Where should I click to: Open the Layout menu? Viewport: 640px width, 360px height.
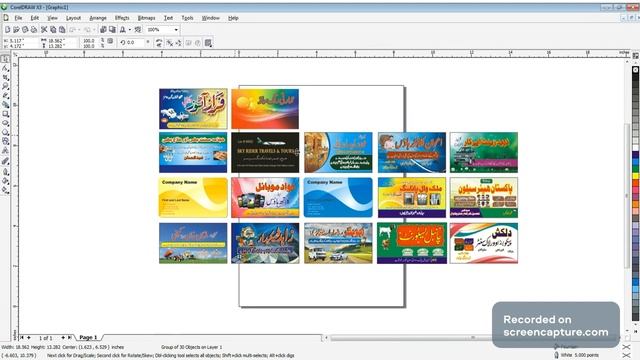73,18
